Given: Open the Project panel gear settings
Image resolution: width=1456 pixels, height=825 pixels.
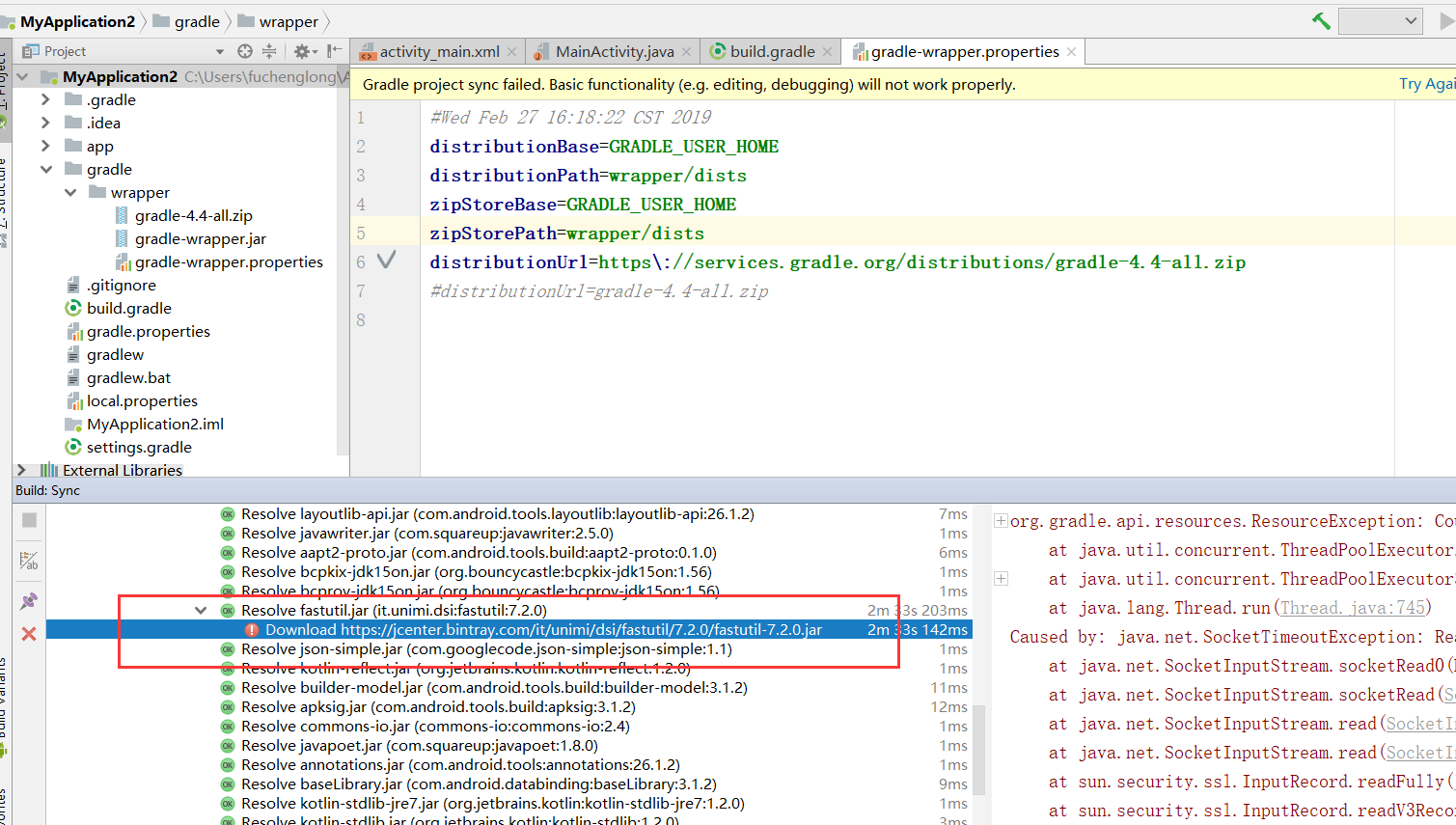Looking at the screenshot, I should pyautogui.click(x=302, y=51).
